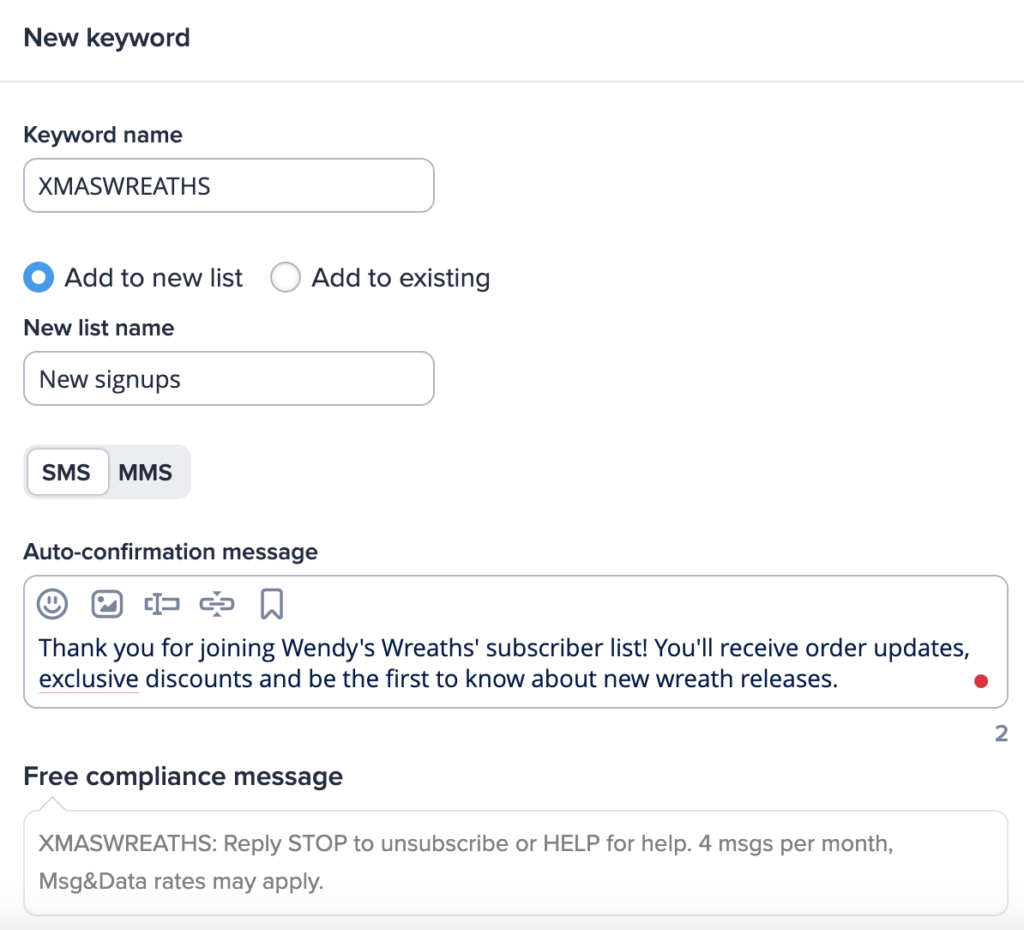The image size is (1024, 930).
Task: Click the link chain icon
Action: [217, 604]
